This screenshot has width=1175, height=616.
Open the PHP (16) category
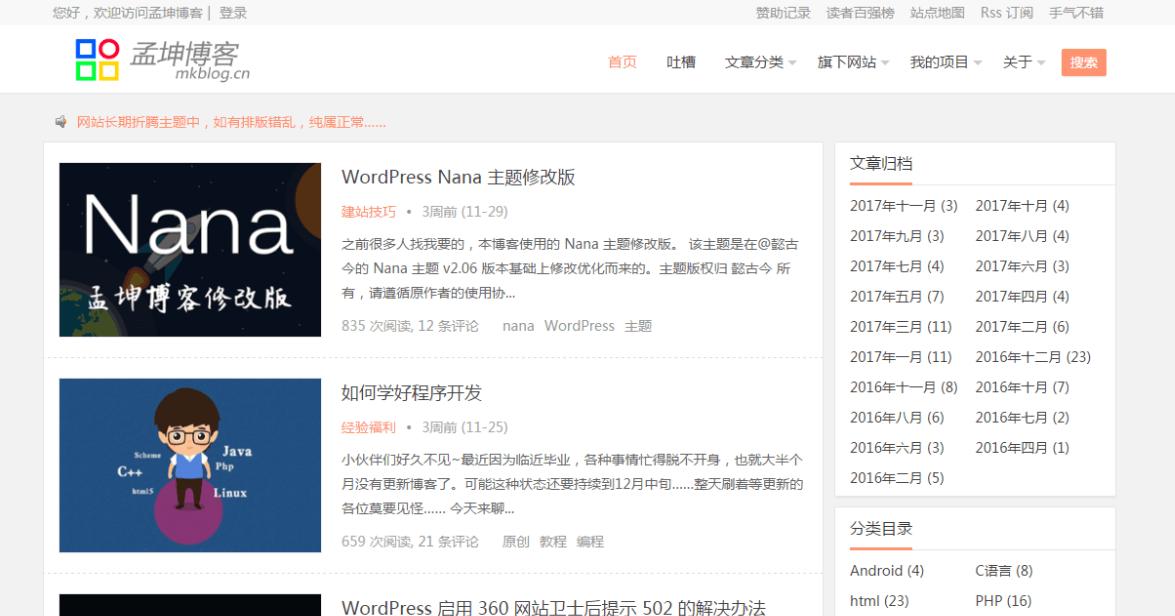[x=1003, y=601]
